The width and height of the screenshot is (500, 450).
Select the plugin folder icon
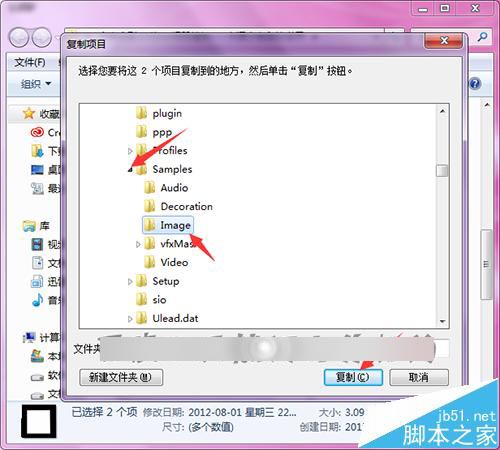point(141,113)
